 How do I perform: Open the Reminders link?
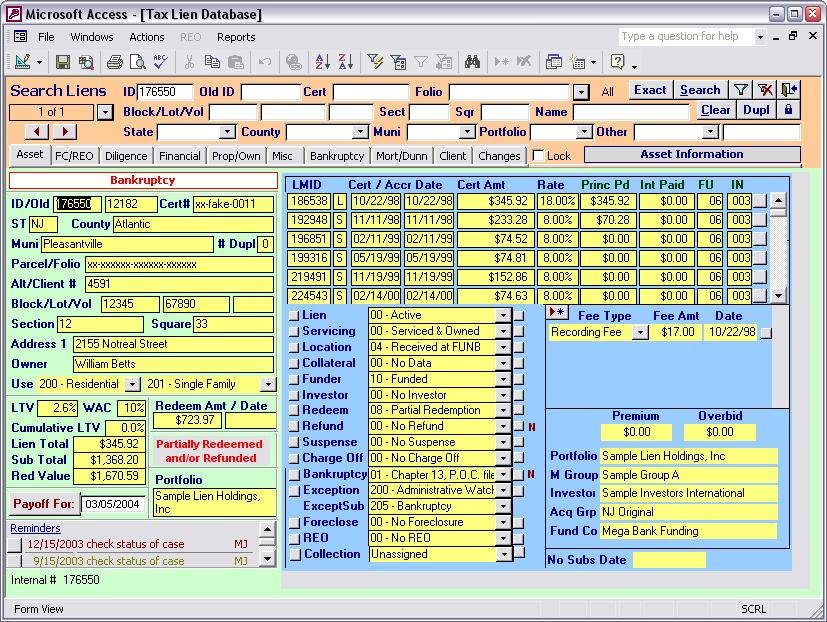(x=35, y=528)
